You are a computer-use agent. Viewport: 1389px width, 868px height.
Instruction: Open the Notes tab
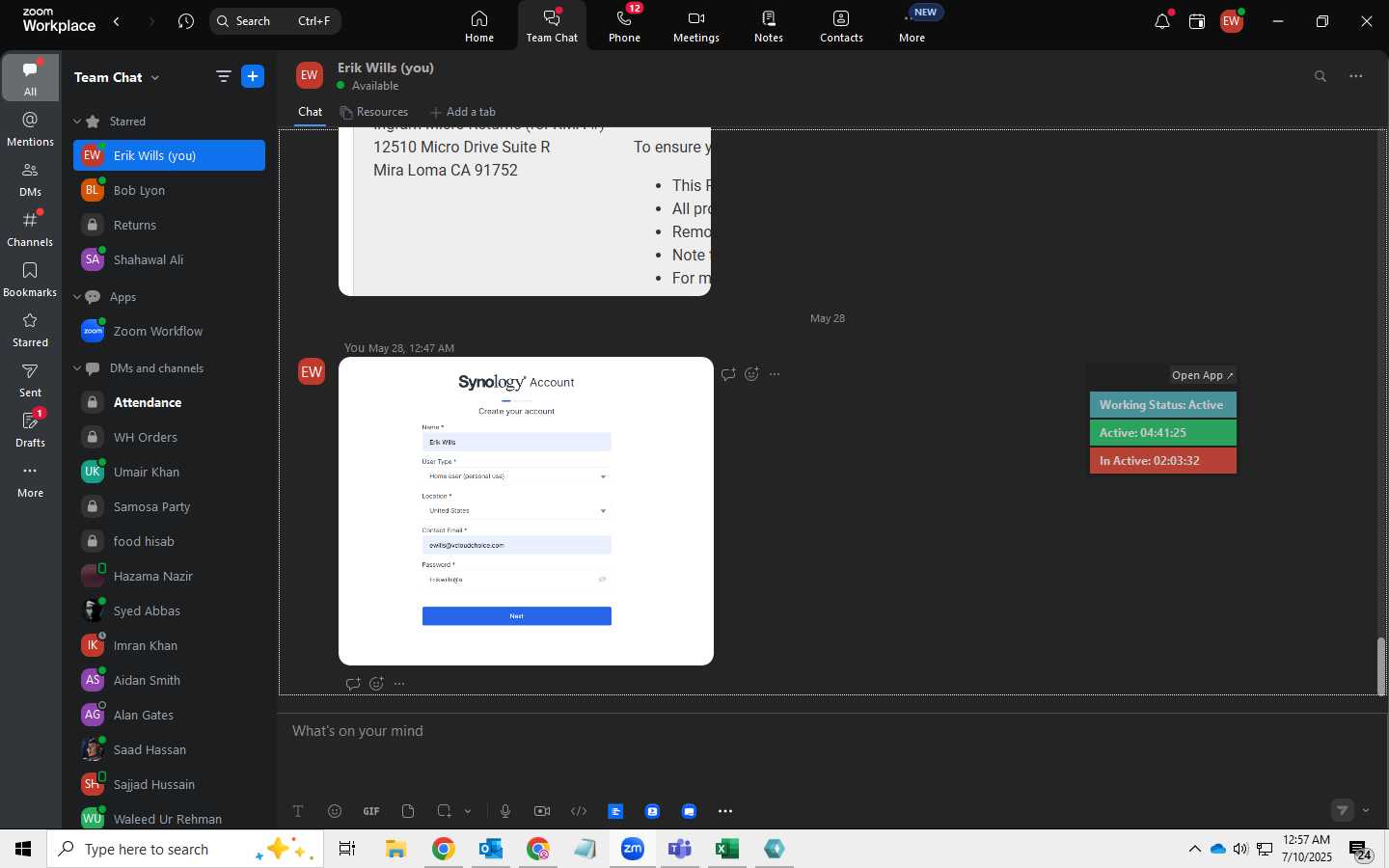click(x=769, y=26)
